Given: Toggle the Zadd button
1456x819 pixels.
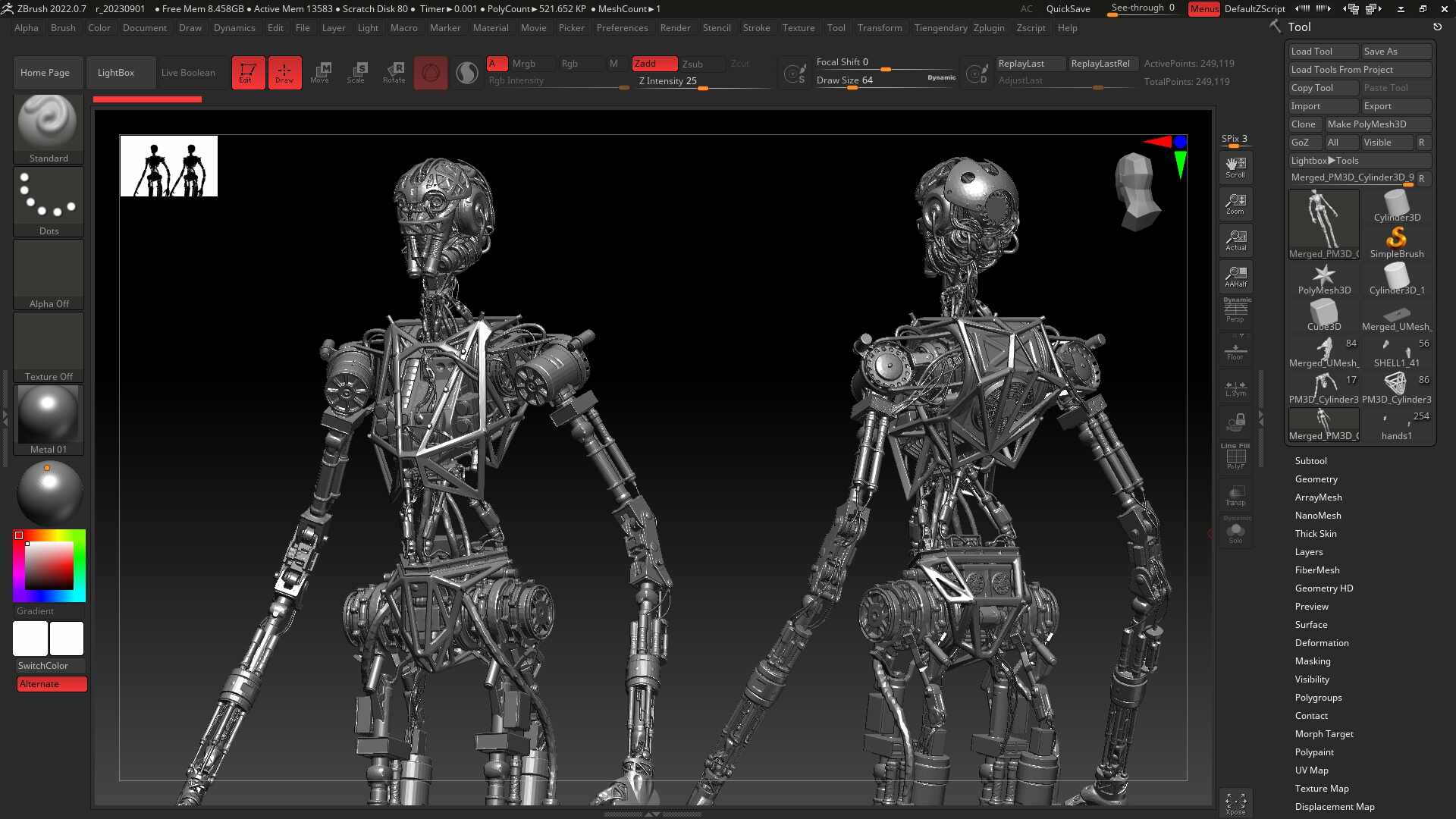Looking at the screenshot, I should (x=654, y=64).
